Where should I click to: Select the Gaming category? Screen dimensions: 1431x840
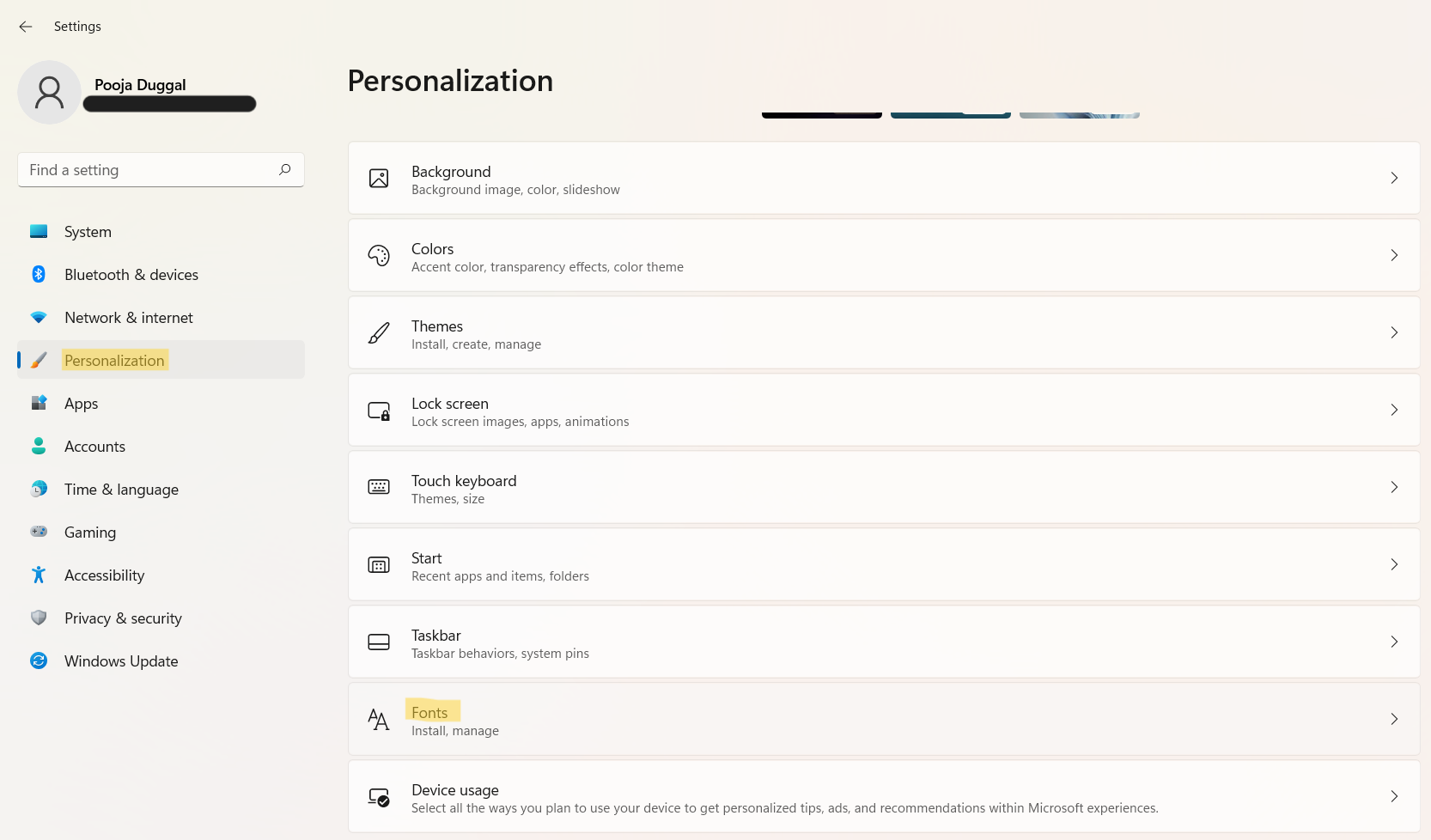tap(90, 533)
